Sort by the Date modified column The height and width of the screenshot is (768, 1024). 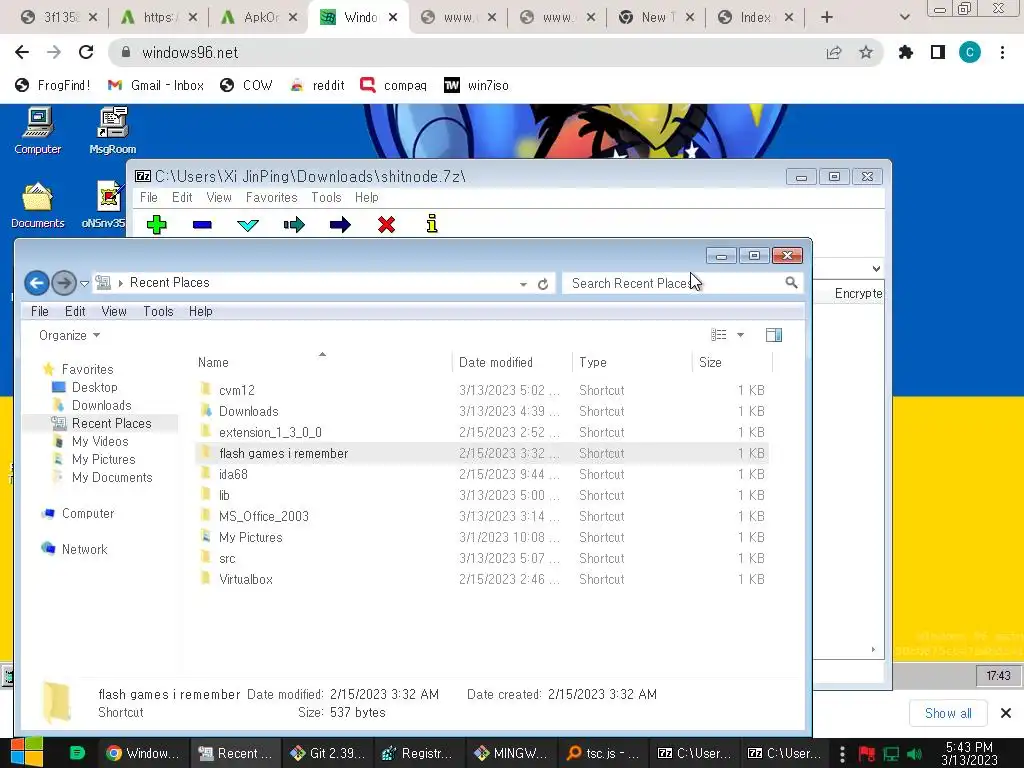click(496, 362)
